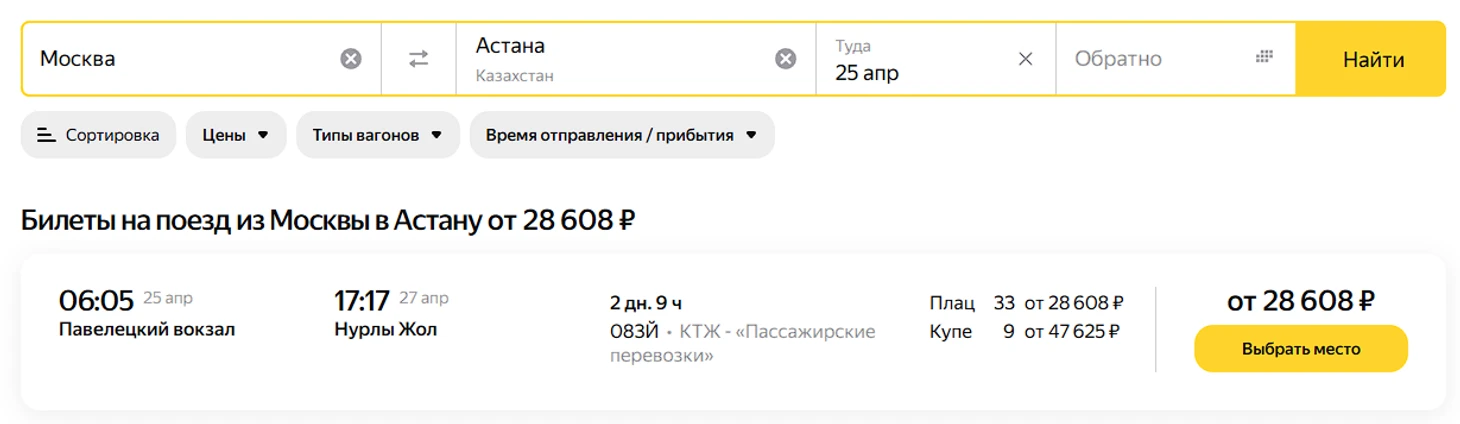
Task: Select Купе fare from 47 625 ₽
Action: [x=1025, y=331]
